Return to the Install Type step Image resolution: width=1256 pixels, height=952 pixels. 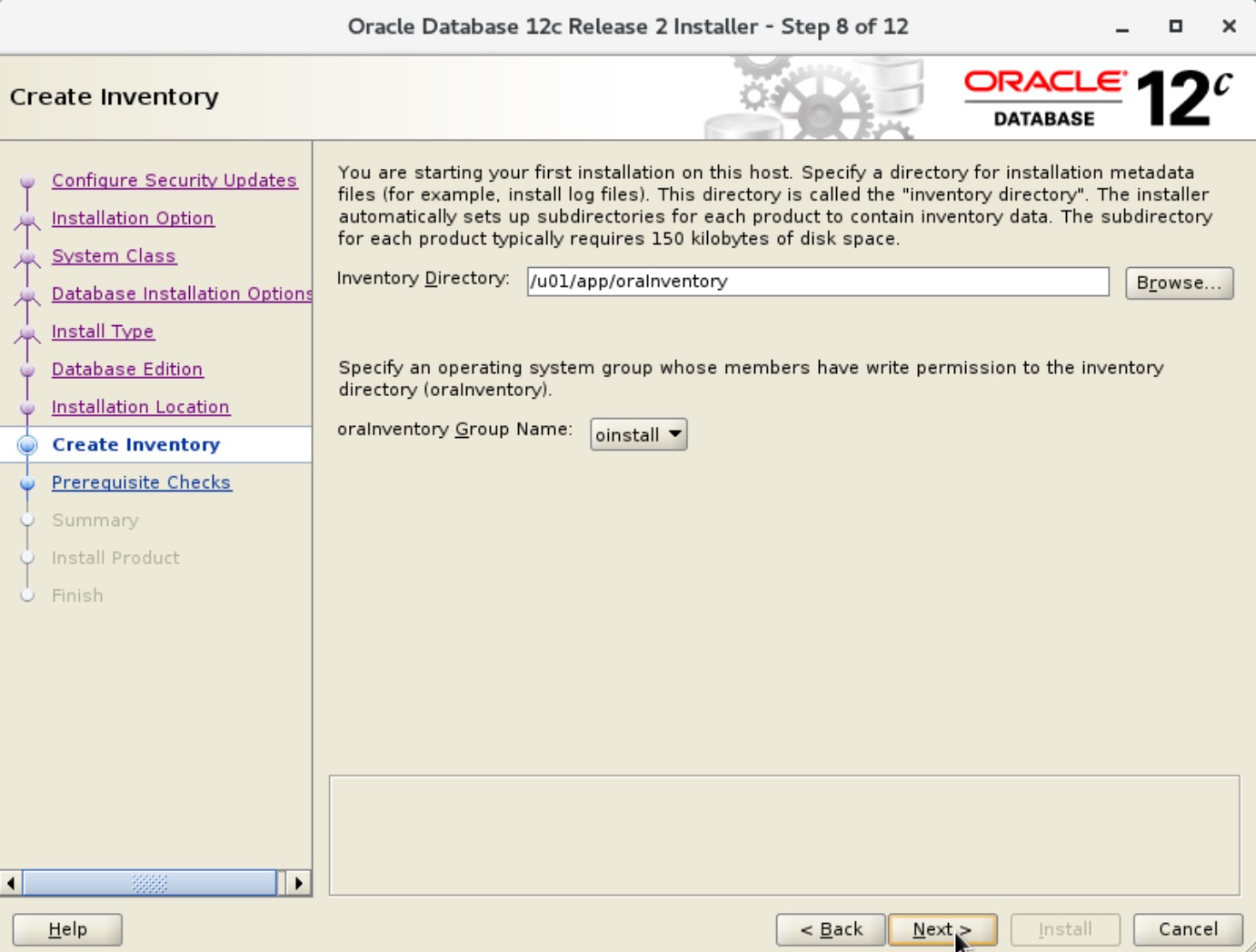pyautogui.click(x=103, y=332)
